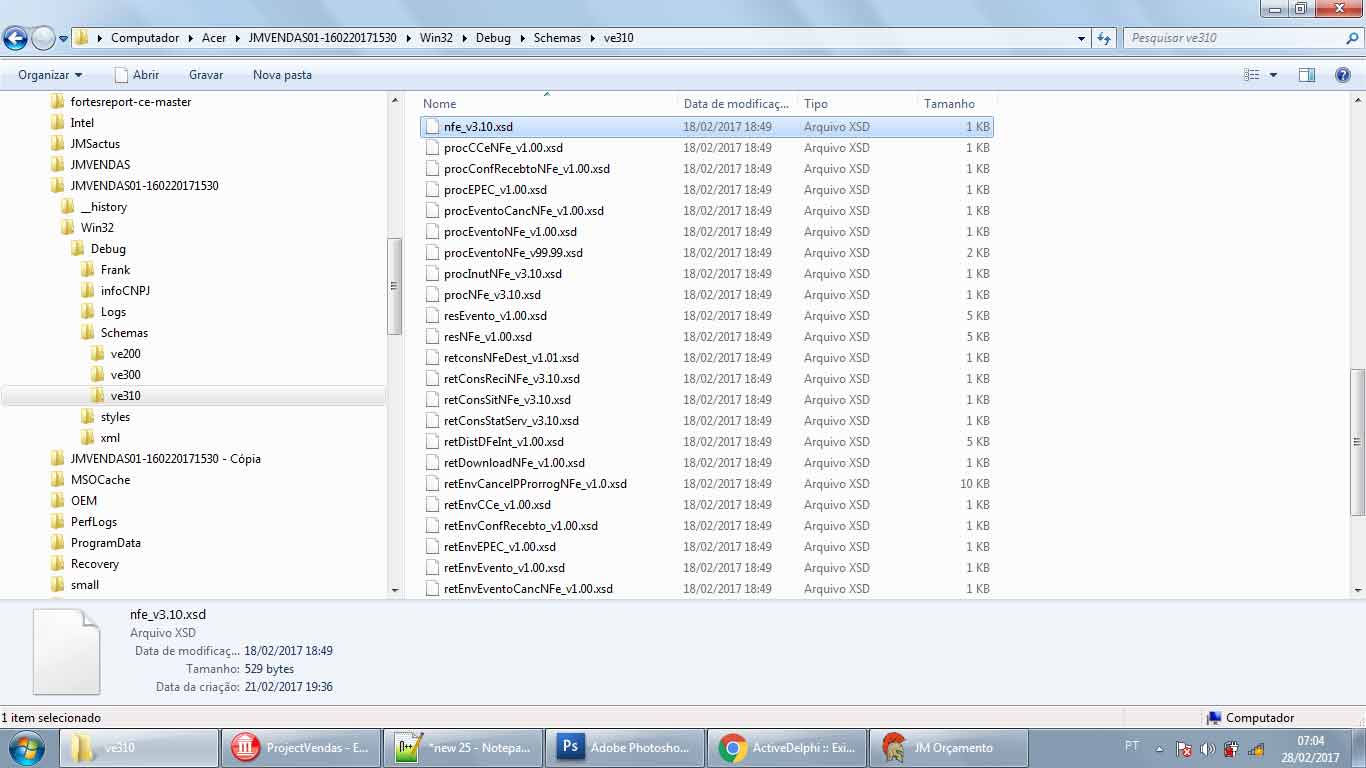Image resolution: width=1366 pixels, height=768 pixels.
Task: Create a folder with Nova pasta
Action: 282,75
